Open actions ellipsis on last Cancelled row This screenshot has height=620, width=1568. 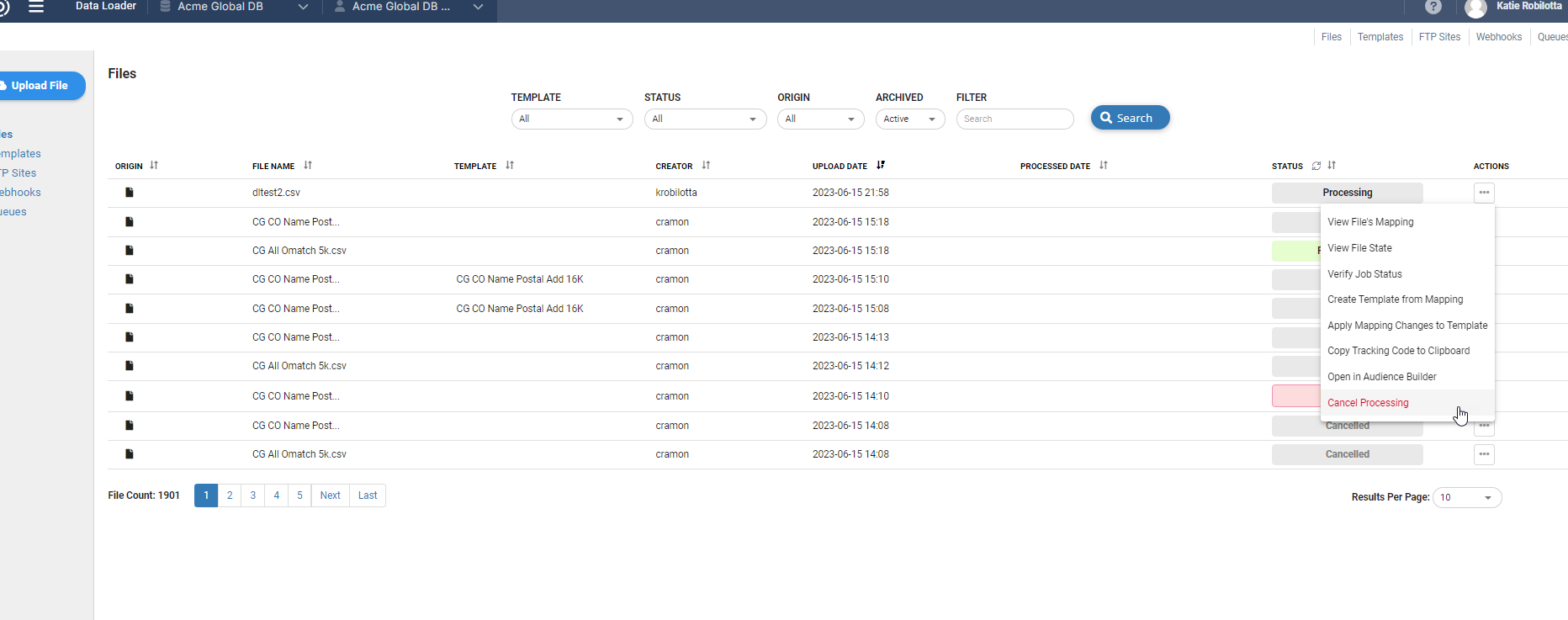(x=1484, y=454)
